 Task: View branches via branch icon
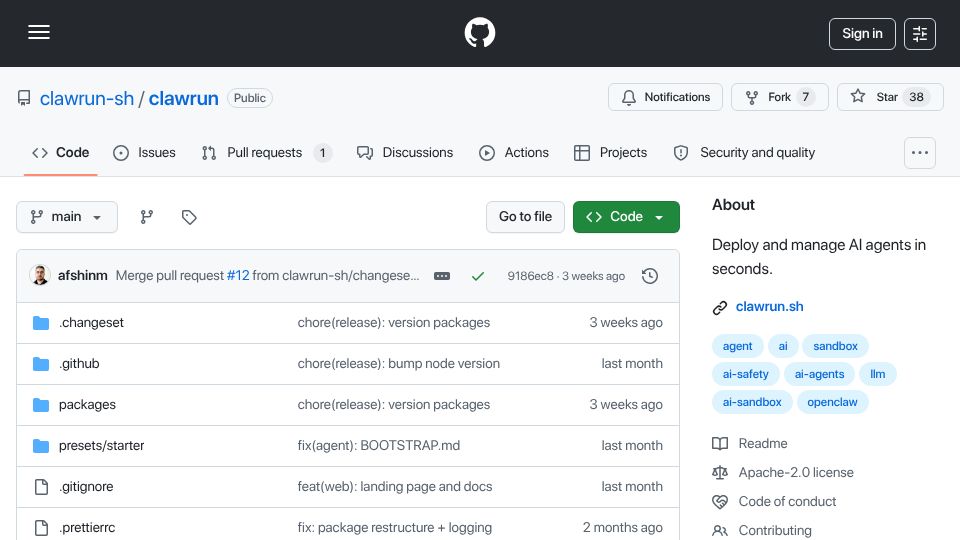pos(146,217)
